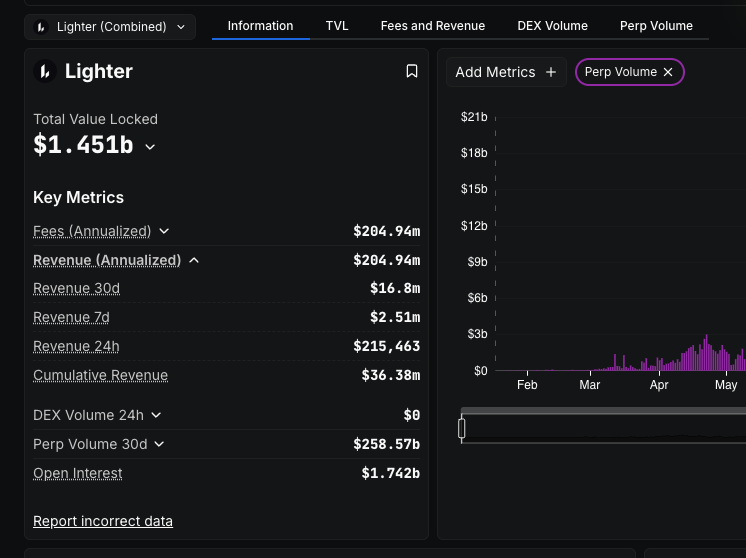Open the Lighter (Combined) dropdown
The width and height of the screenshot is (746, 558).
(x=110, y=27)
